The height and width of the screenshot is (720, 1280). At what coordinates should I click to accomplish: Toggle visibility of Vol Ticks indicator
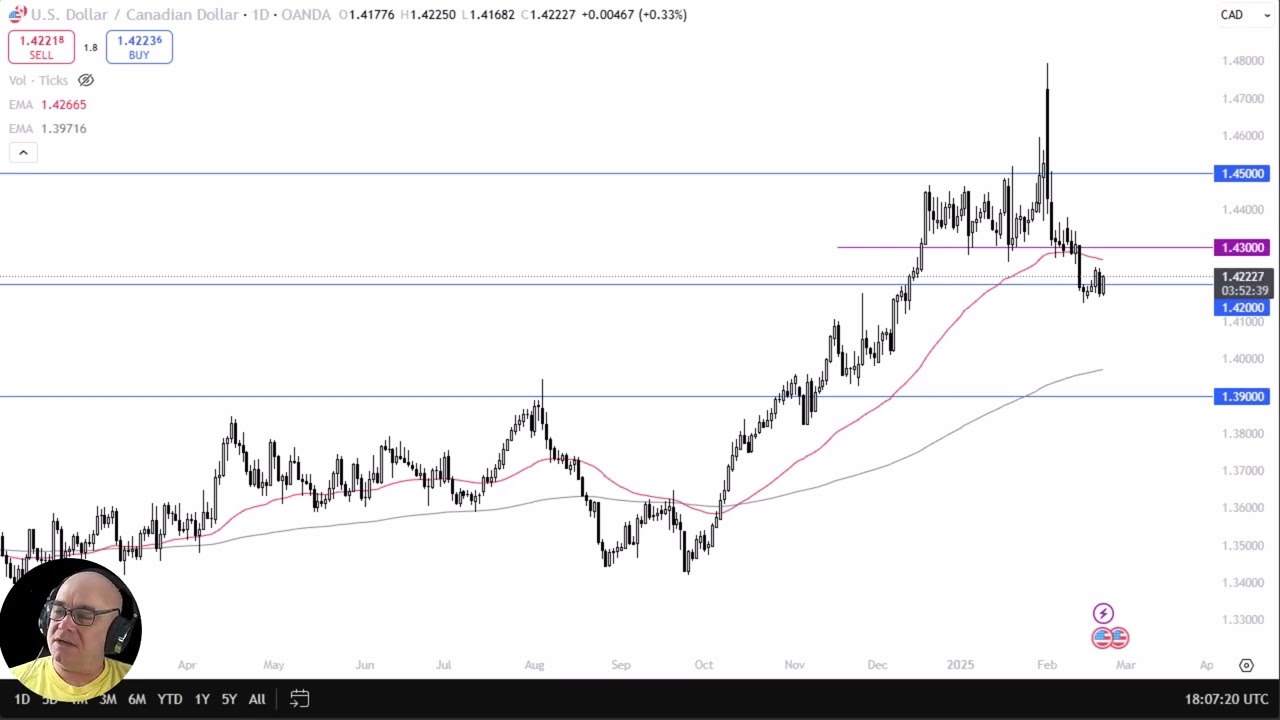tap(86, 80)
